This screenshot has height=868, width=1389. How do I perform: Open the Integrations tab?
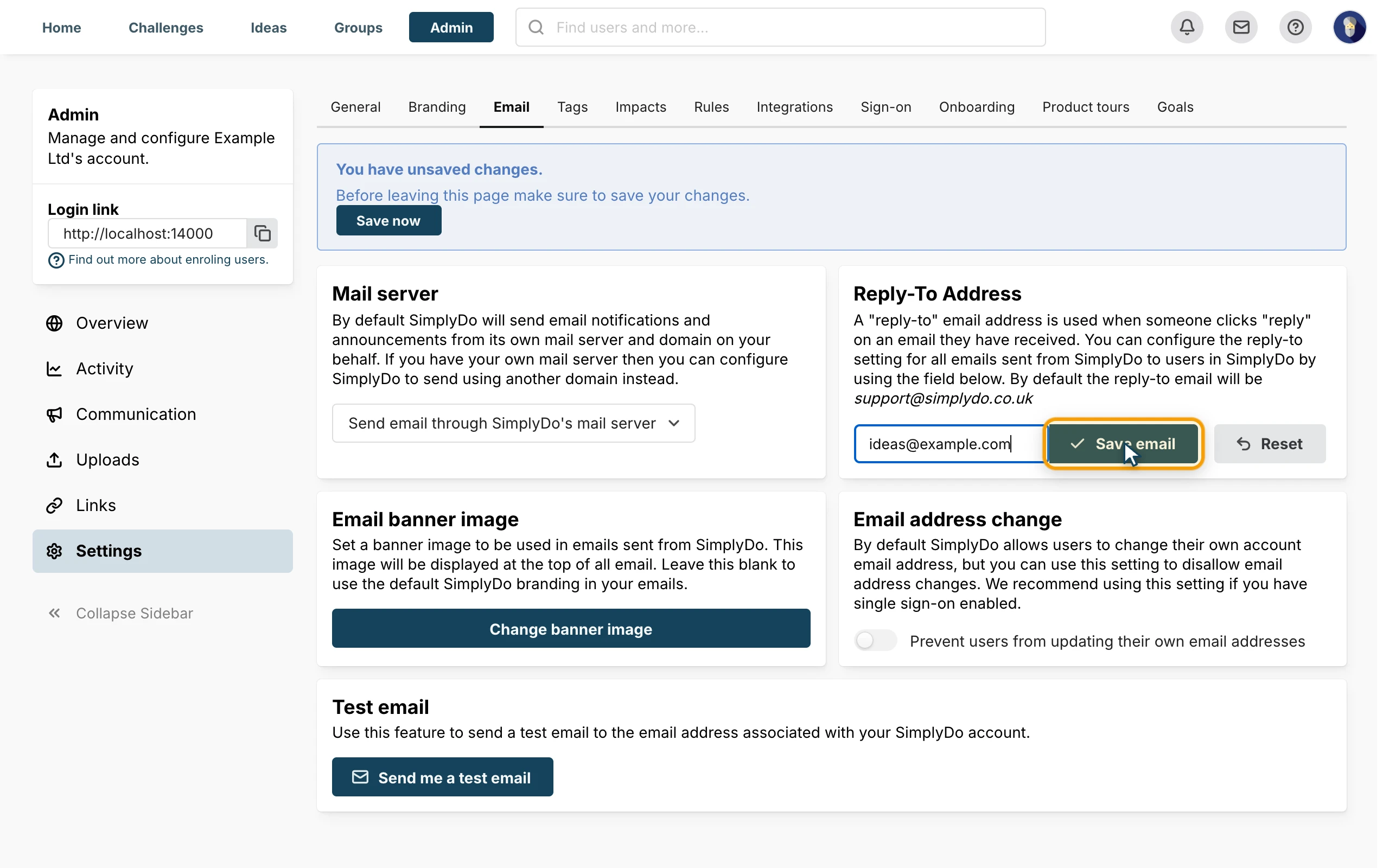[794, 107]
